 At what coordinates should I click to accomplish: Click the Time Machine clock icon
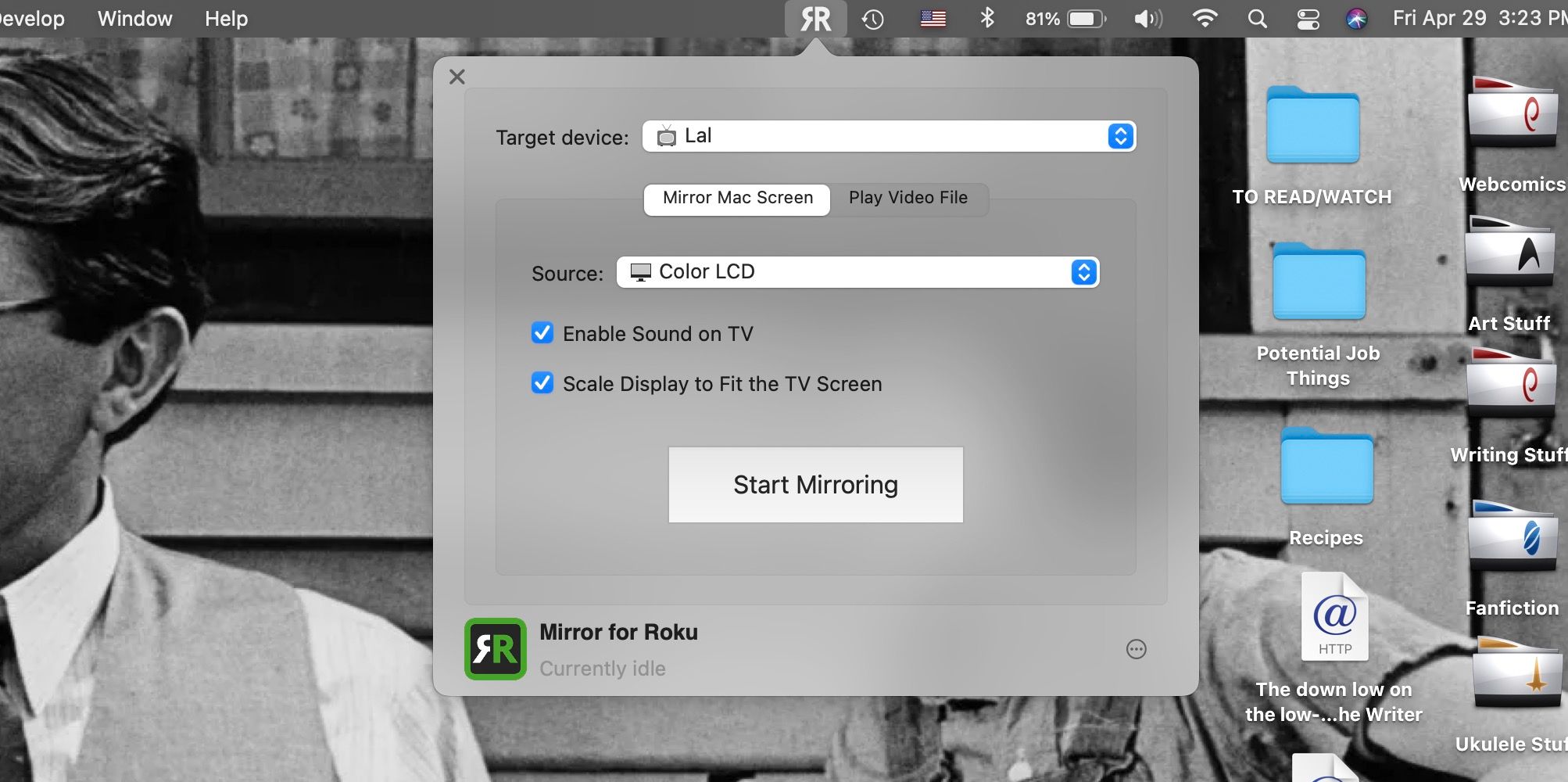pyautogui.click(x=873, y=18)
